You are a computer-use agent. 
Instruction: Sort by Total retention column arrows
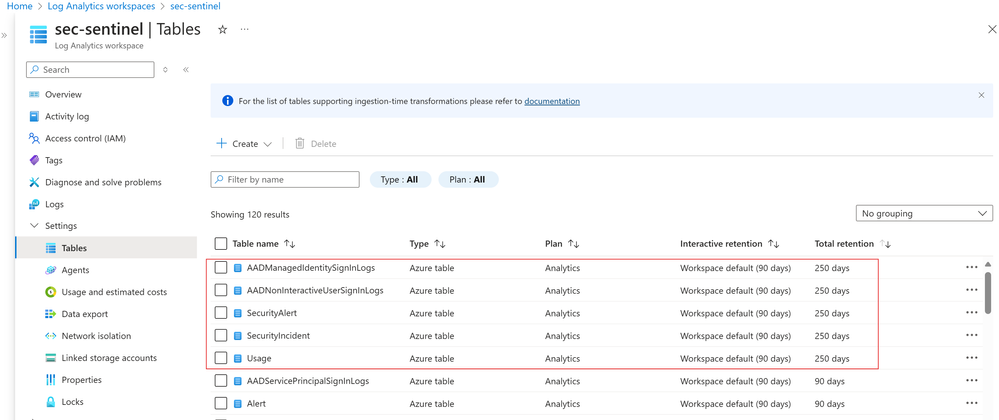click(885, 243)
